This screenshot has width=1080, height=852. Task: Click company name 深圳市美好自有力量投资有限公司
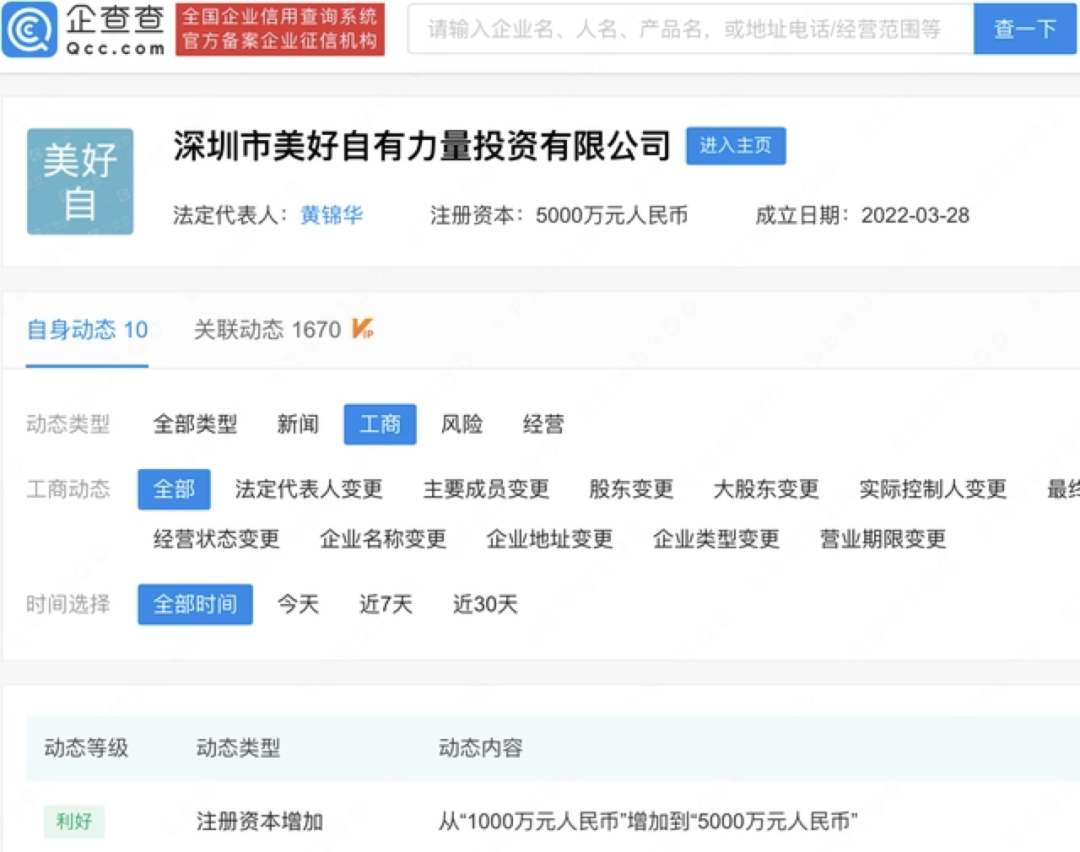[422, 145]
